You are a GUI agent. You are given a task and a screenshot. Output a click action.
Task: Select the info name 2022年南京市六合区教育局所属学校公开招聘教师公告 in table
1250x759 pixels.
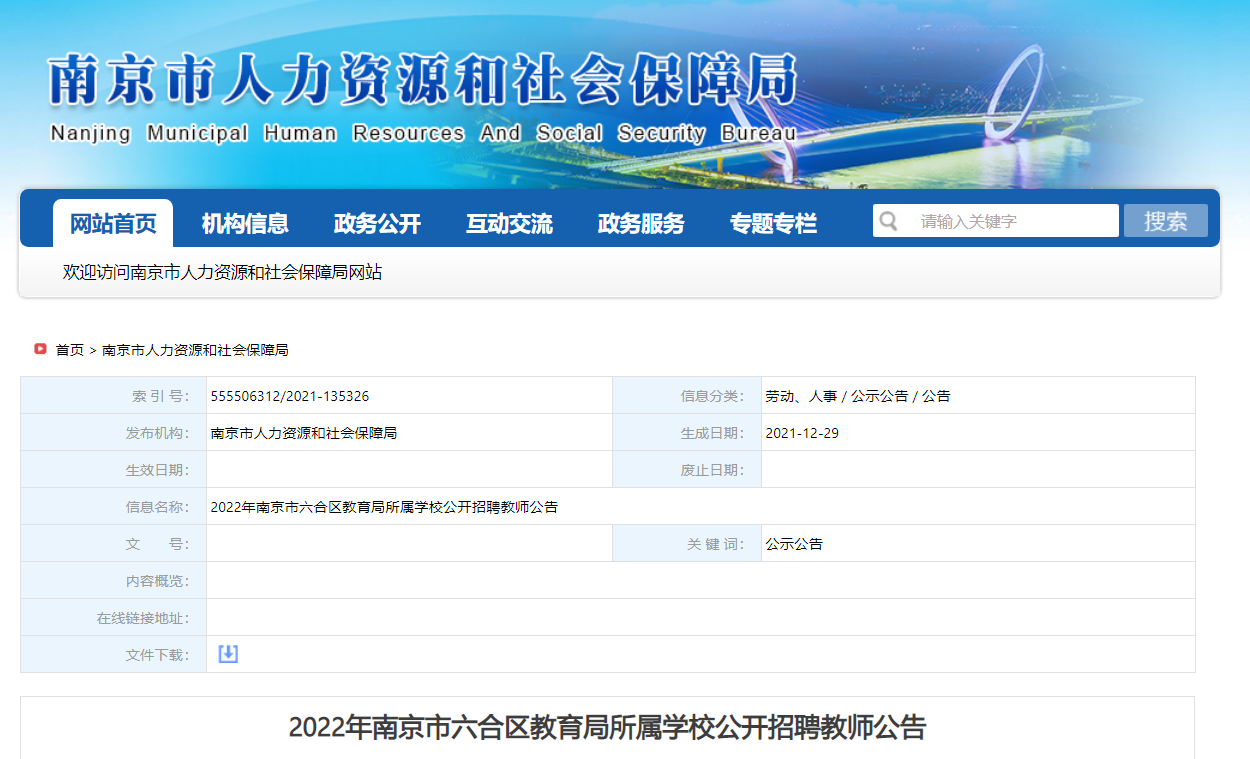point(384,507)
